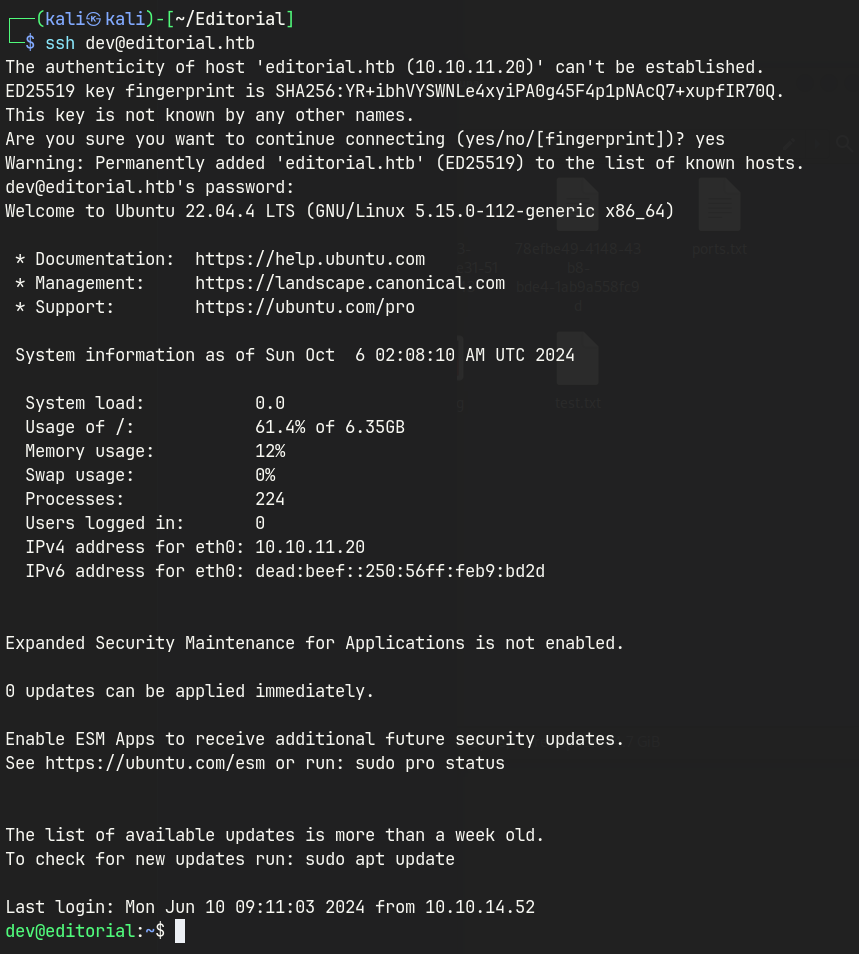
Task: Open the help.ubuntu.com documentation link
Action: pyautogui.click(x=310, y=259)
